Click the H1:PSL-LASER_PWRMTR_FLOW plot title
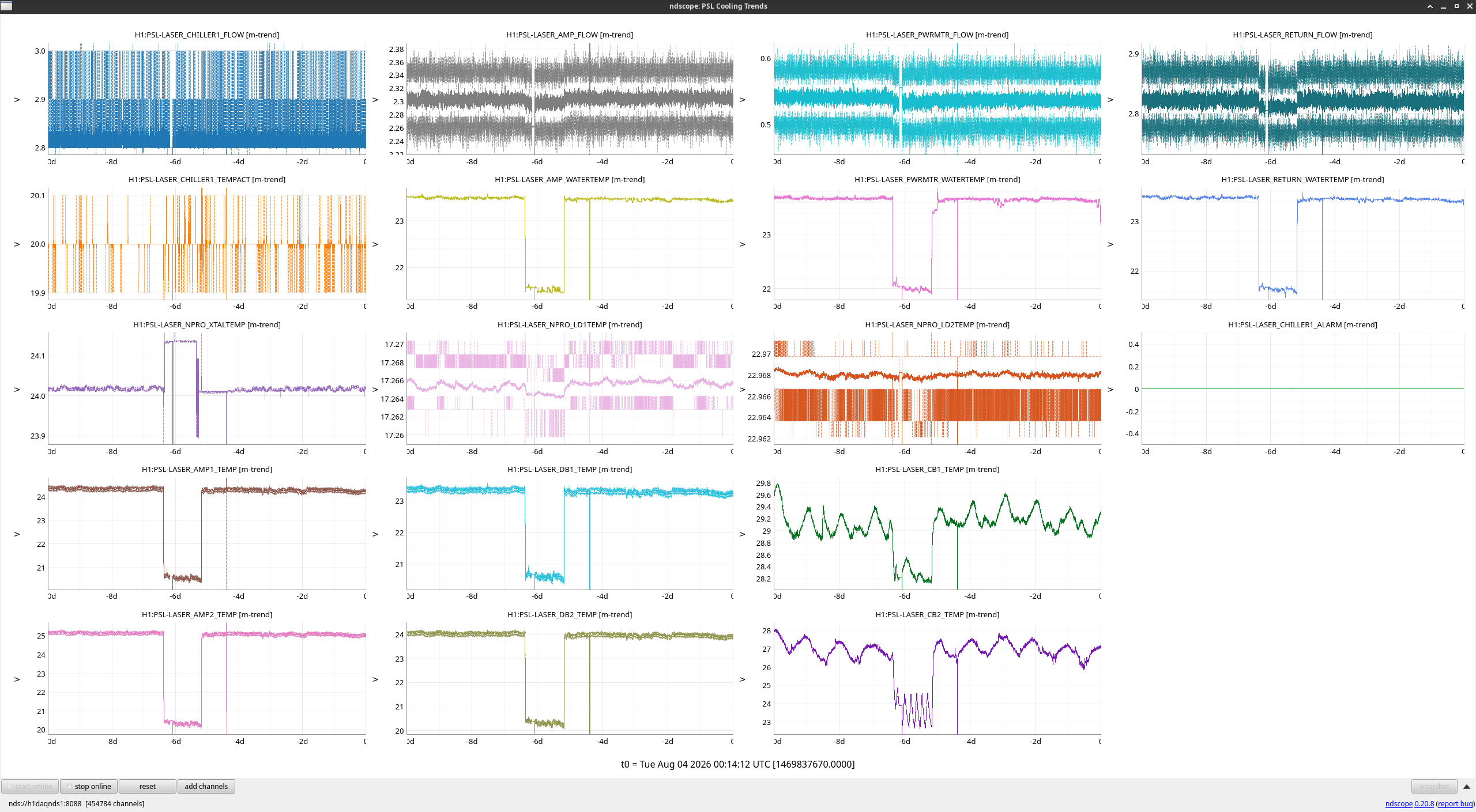This screenshot has width=1476, height=812. (x=937, y=35)
